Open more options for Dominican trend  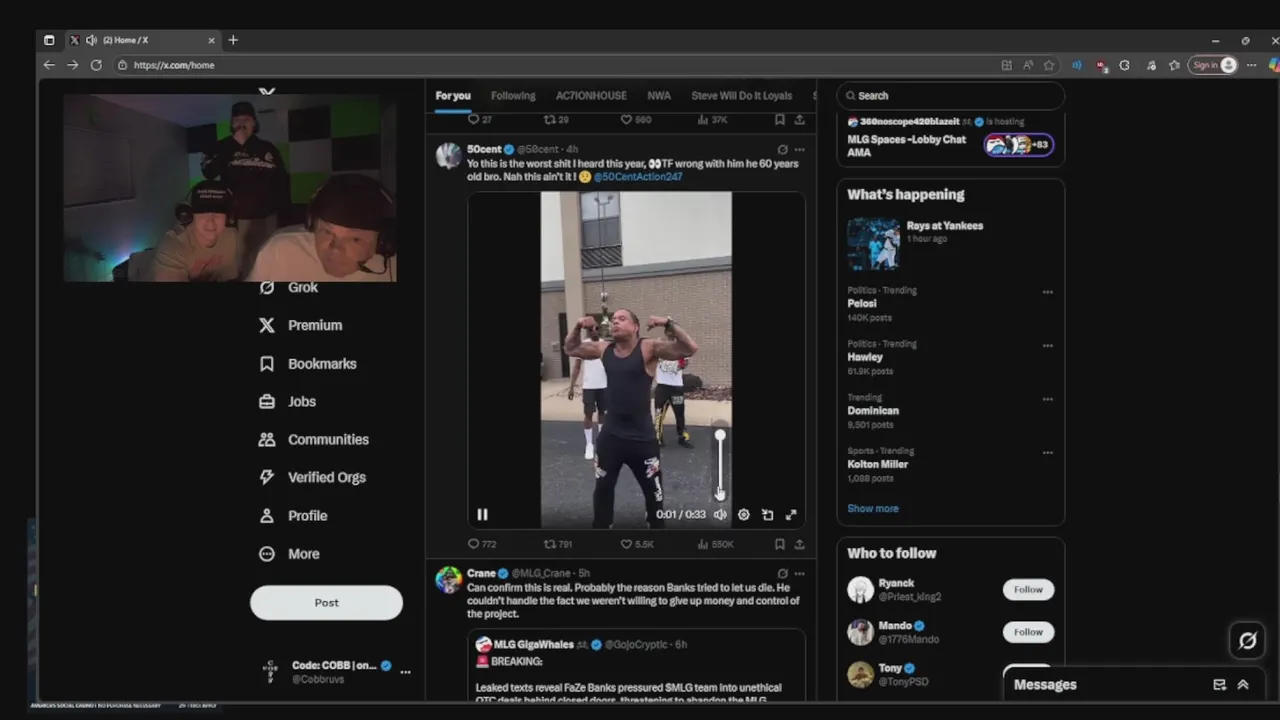1047,399
